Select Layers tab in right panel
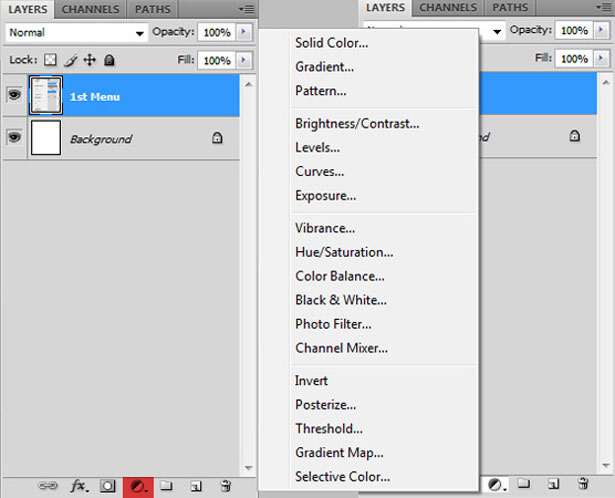Viewport: 615px width, 498px height. click(x=386, y=7)
